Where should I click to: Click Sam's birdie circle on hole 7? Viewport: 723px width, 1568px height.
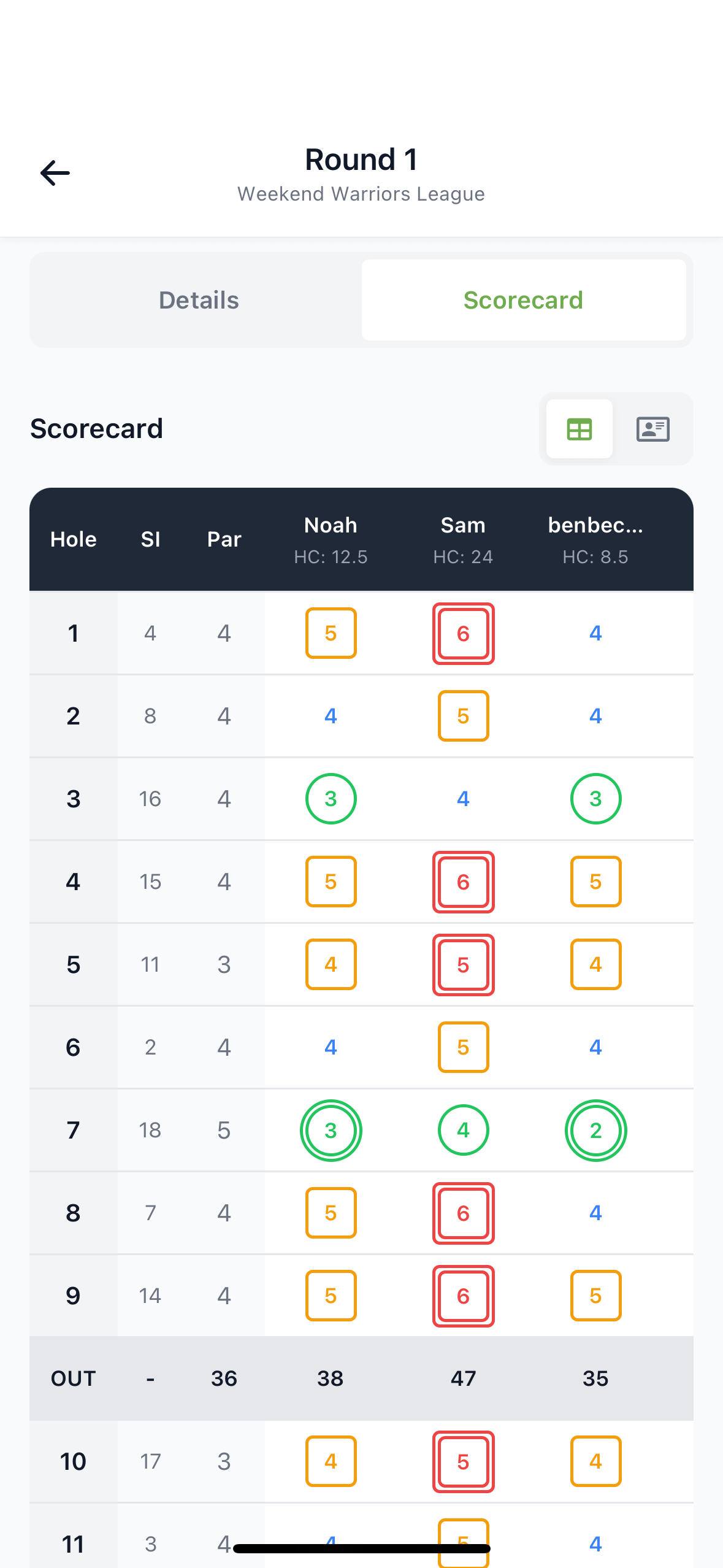pos(463,1130)
